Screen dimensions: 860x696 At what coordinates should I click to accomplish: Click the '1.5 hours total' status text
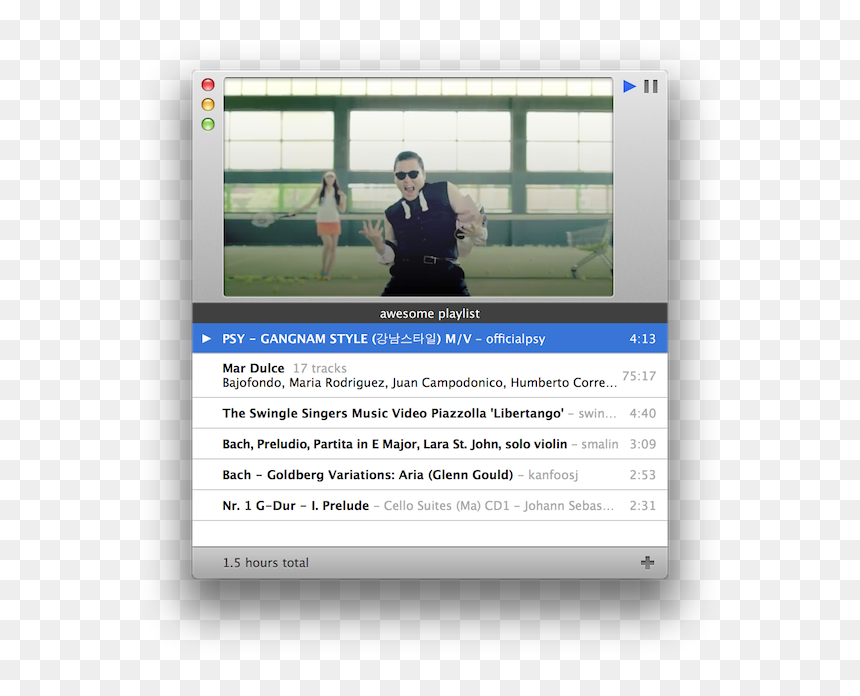coord(265,563)
